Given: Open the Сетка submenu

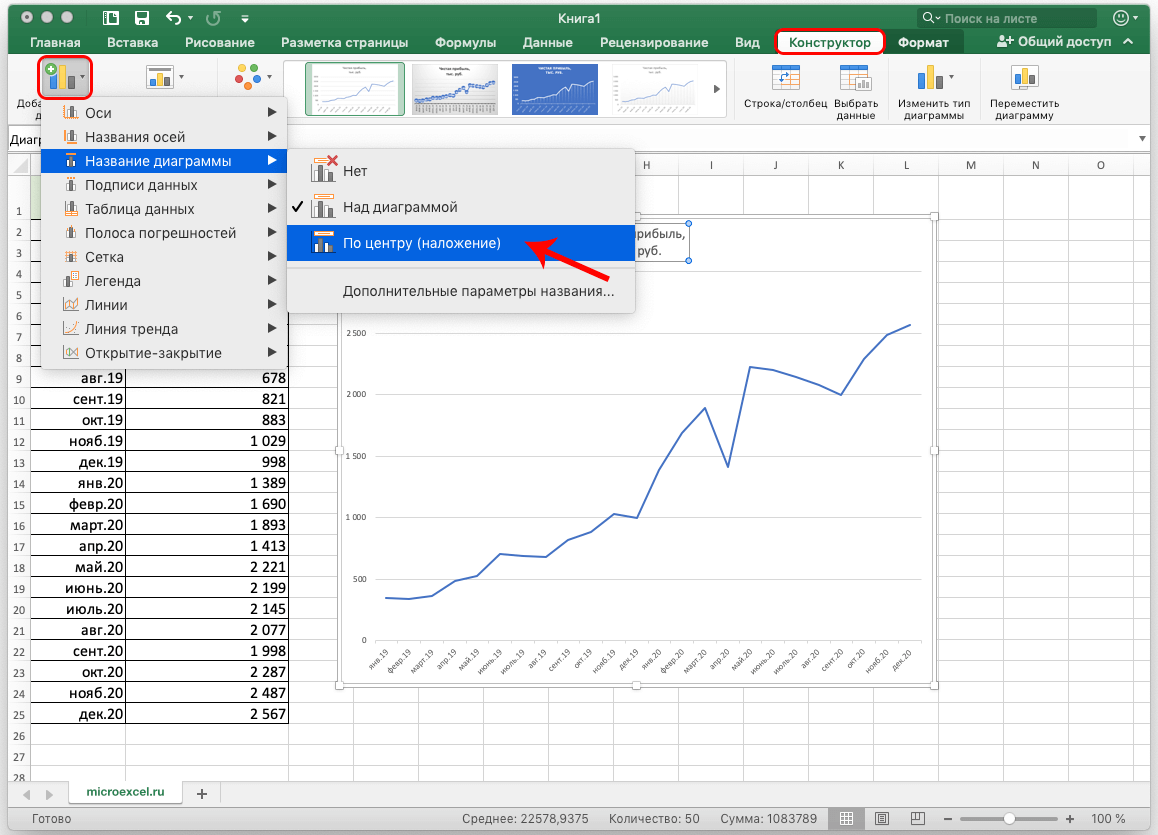Looking at the screenshot, I should tap(164, 257).
